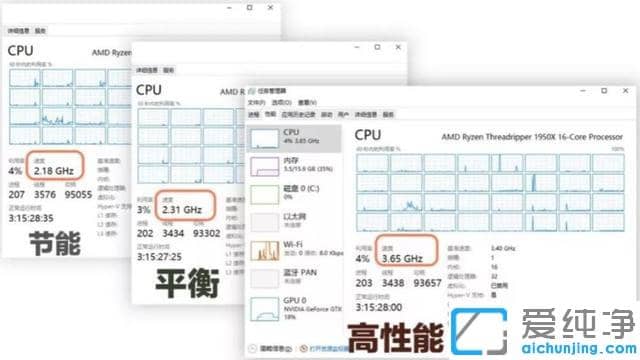Click the handle count 93302 in the middle window
This screenshot has width=640, height=360.
coord(207,233)
